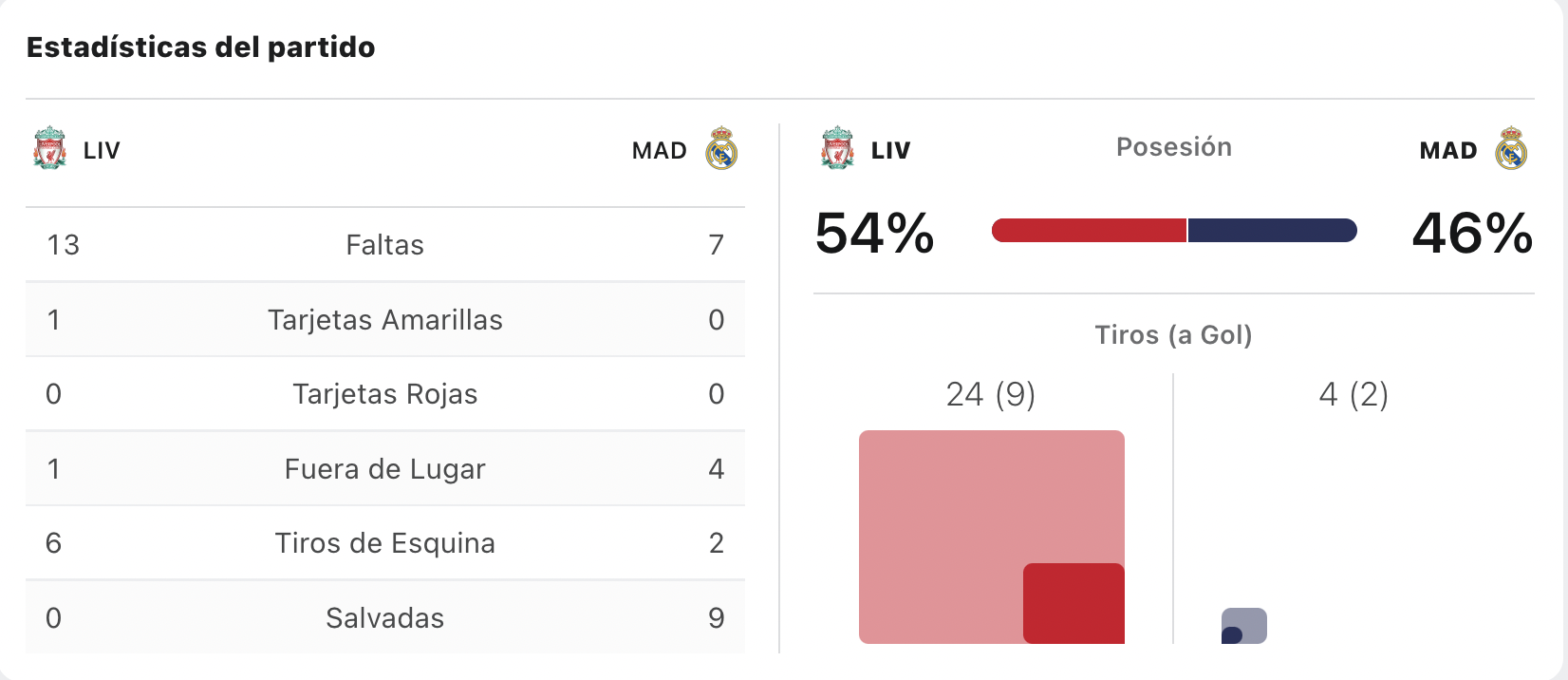This screenshot has height=680, width=1568.
Task: Select the Salvadas statistics row
Action: coord(385,617)
